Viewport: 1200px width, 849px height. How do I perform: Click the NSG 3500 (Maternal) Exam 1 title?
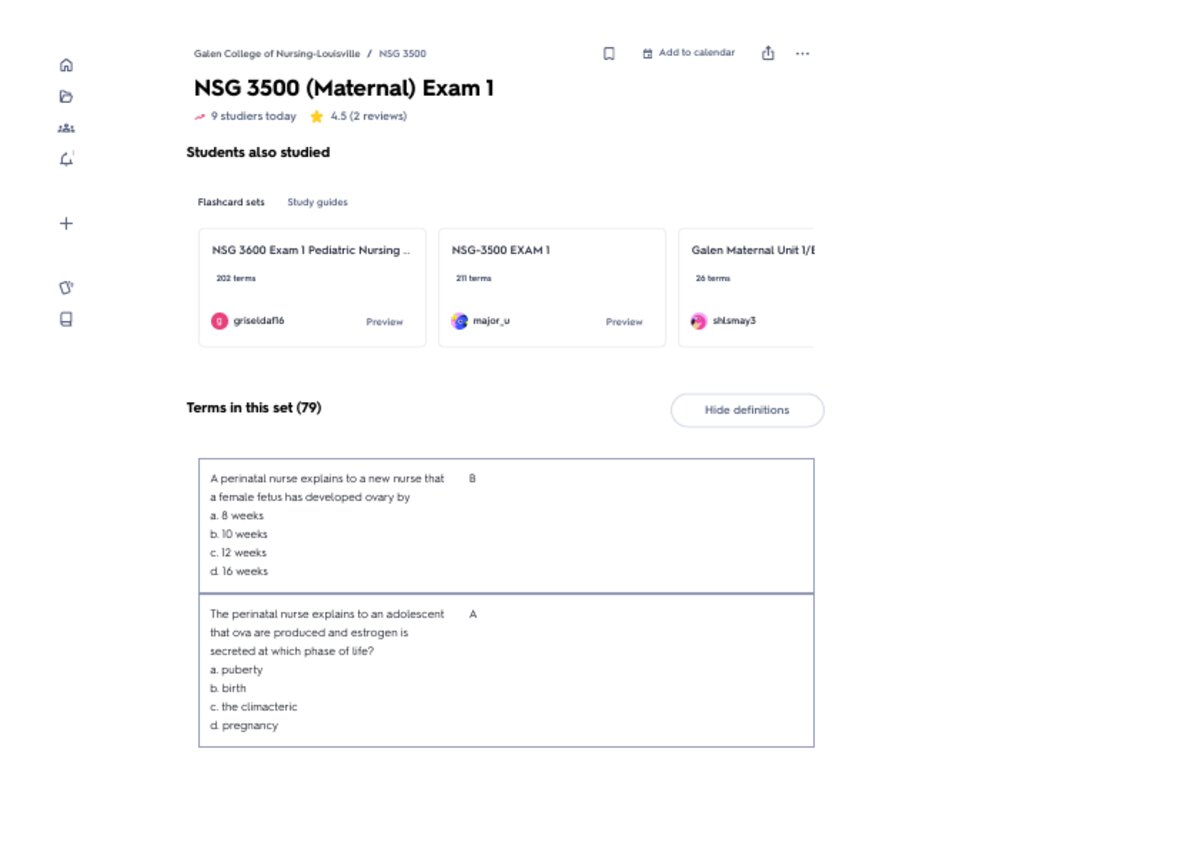click(344, 88)
